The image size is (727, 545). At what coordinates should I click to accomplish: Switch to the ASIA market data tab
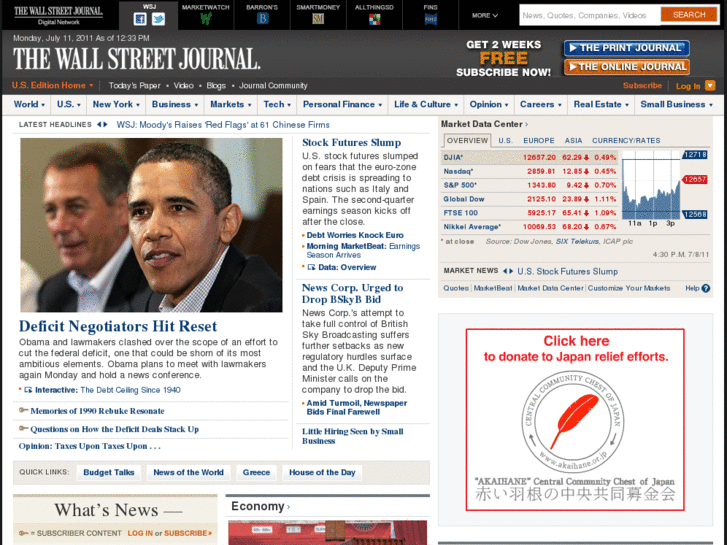573,141
